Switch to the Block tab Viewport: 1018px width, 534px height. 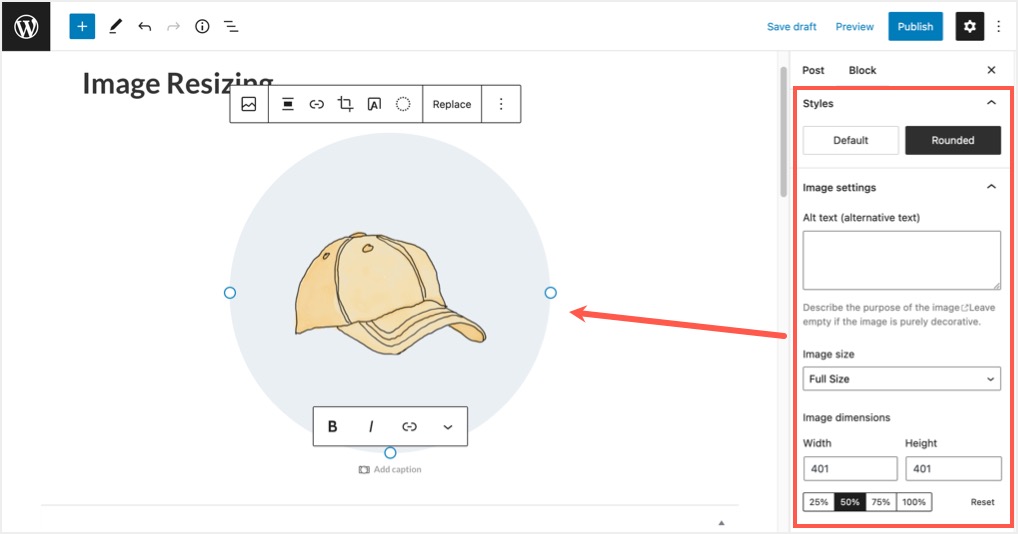862,70
